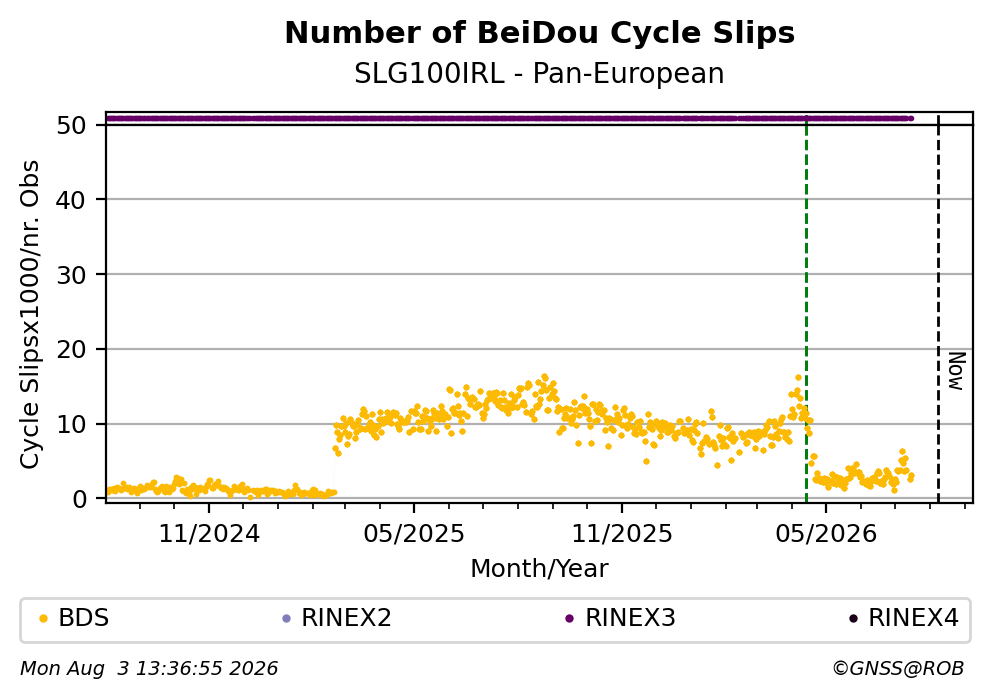Click the ©GNSS@ROB credit text
Image resolution: width=993 pixels, height=699 pixels.
(898, 669)
